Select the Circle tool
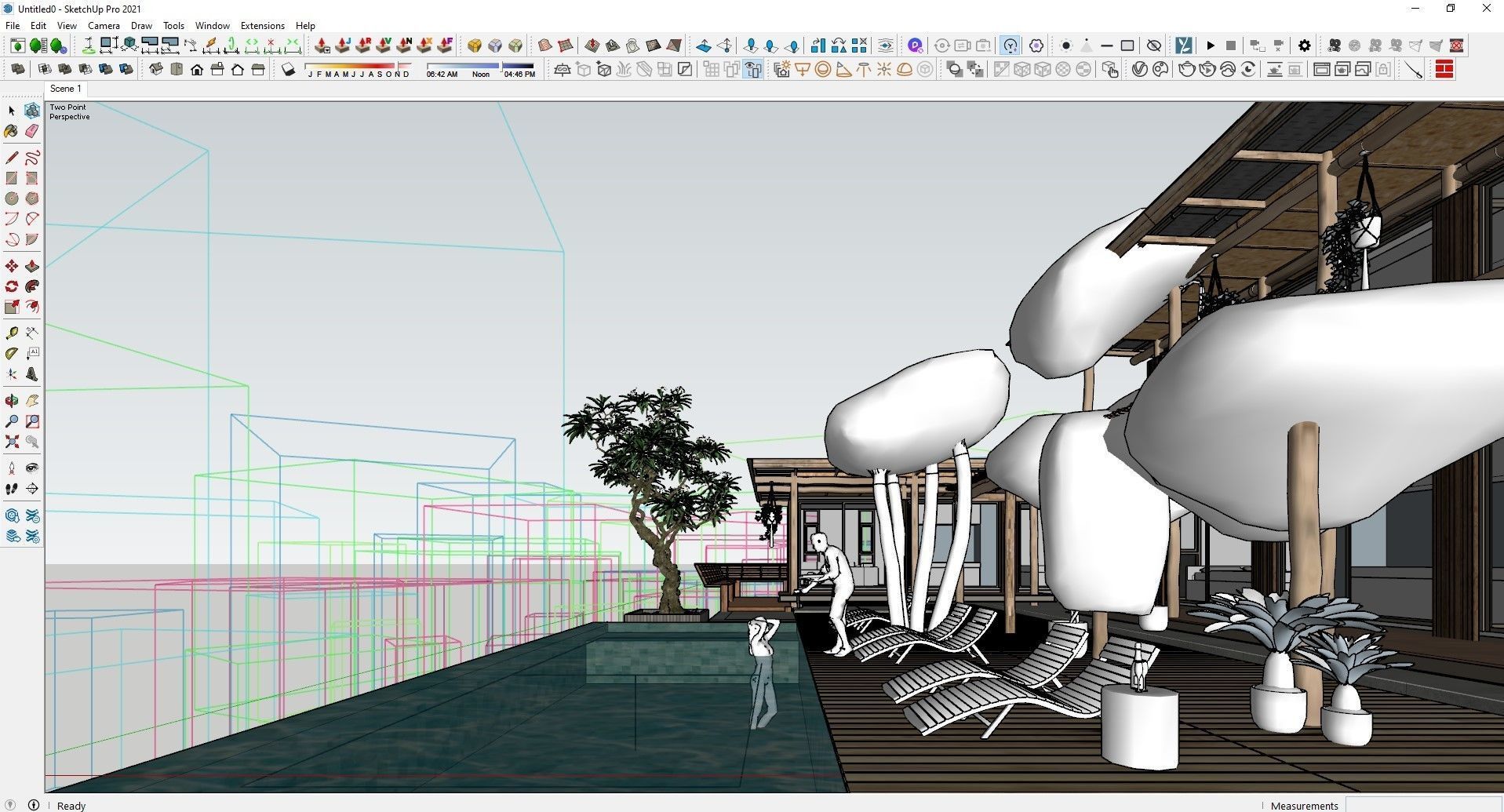Image resolution: width=1504 pixels, height=812 pixels. coord(12,198)
